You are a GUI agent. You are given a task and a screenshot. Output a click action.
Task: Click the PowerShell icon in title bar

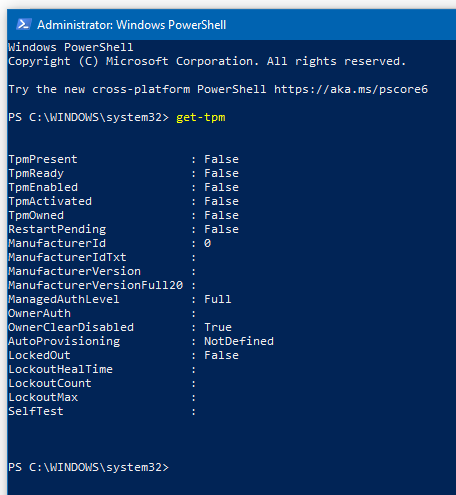[x=23, y=25]
